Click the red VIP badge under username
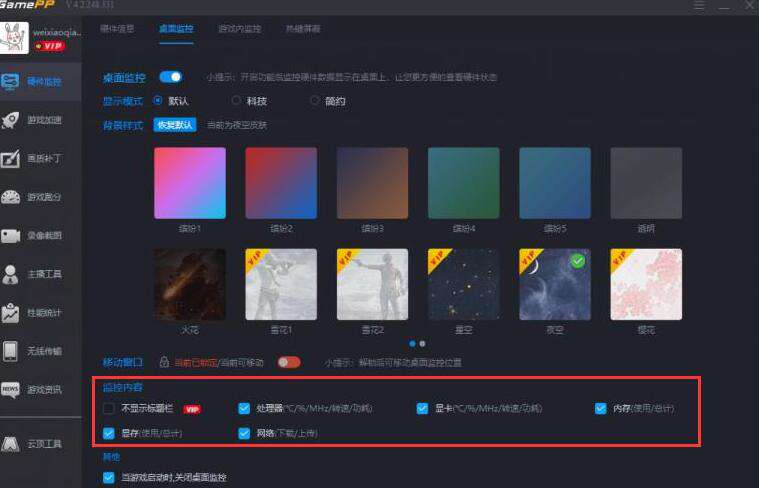Screen dimensions: 759x488 50,46
